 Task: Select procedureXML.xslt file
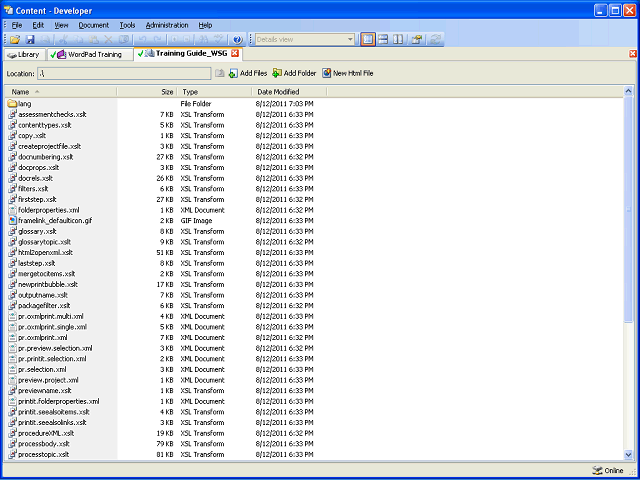(46, 433)
